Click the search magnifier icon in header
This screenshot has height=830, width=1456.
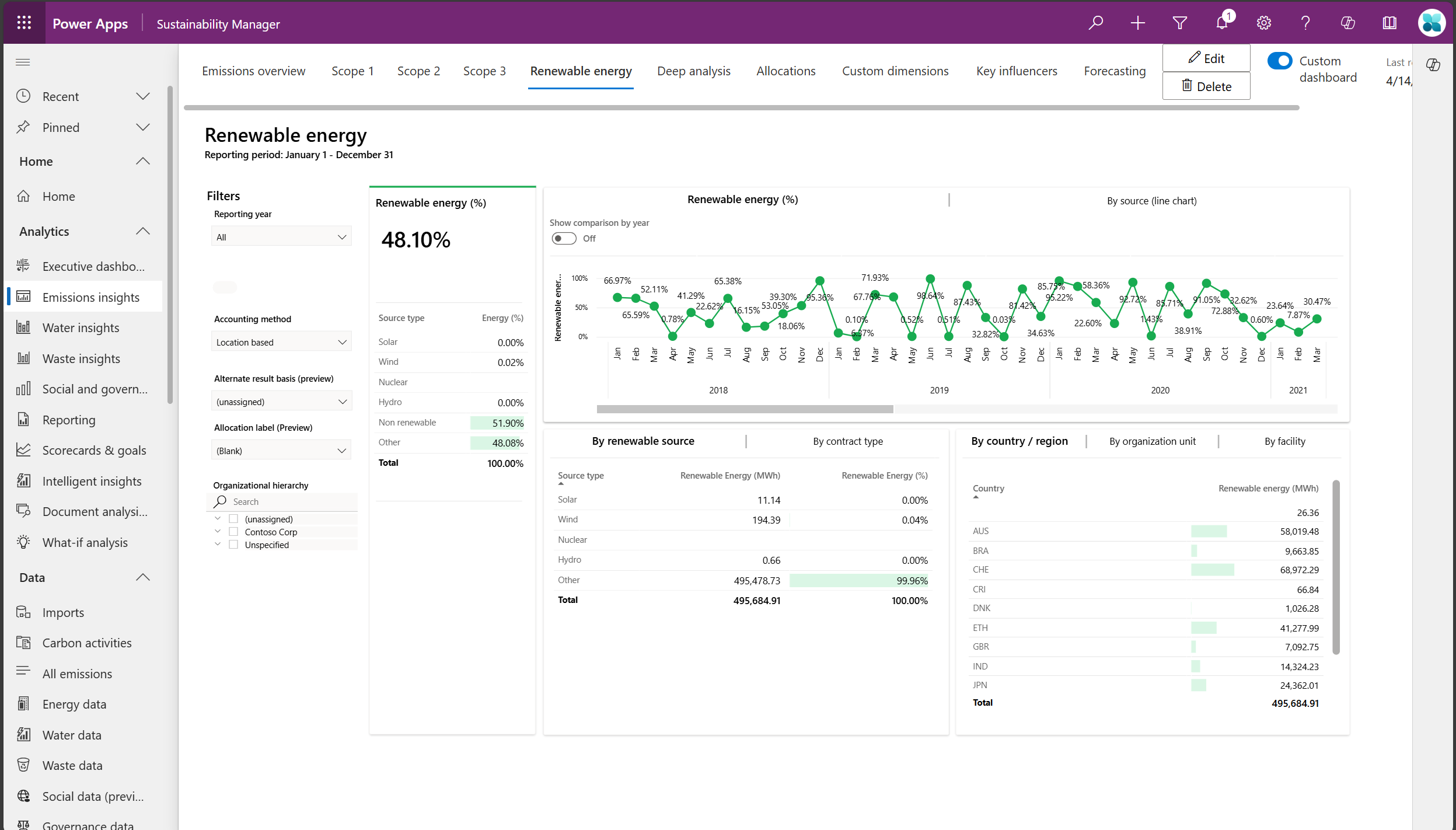tap(1095, 23)
